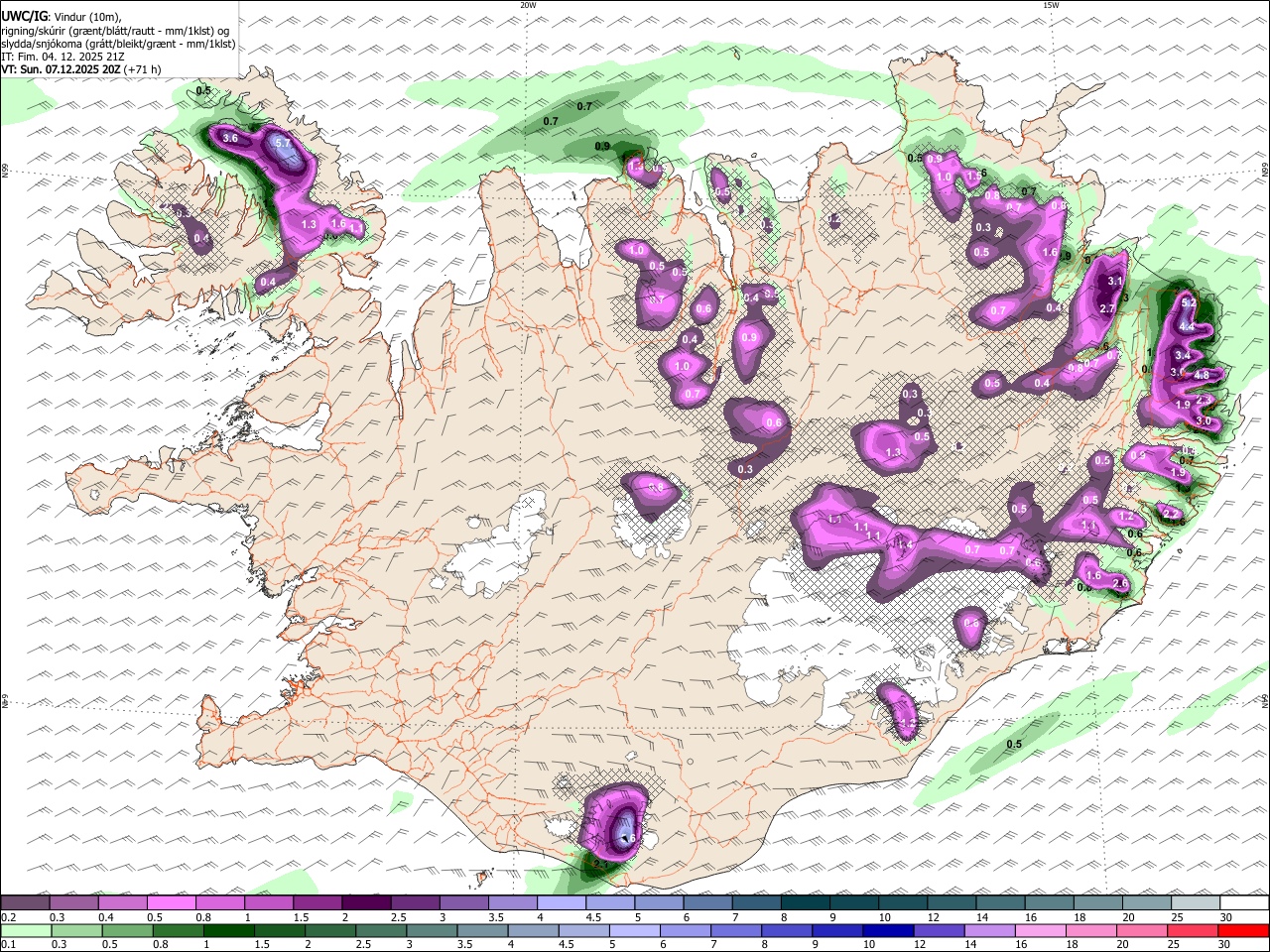Click the gray-green rain scale swatch between 3 and 3.5
The height and width of the screenshot is (952, 1270).
coord(431,931)
